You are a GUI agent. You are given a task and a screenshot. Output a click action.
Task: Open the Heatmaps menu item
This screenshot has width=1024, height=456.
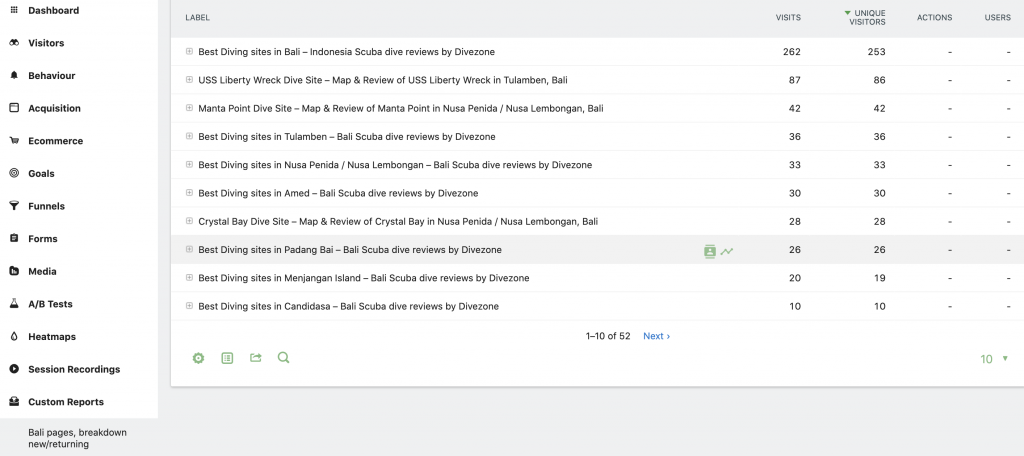pyautogui.click(x=52, y=337)
